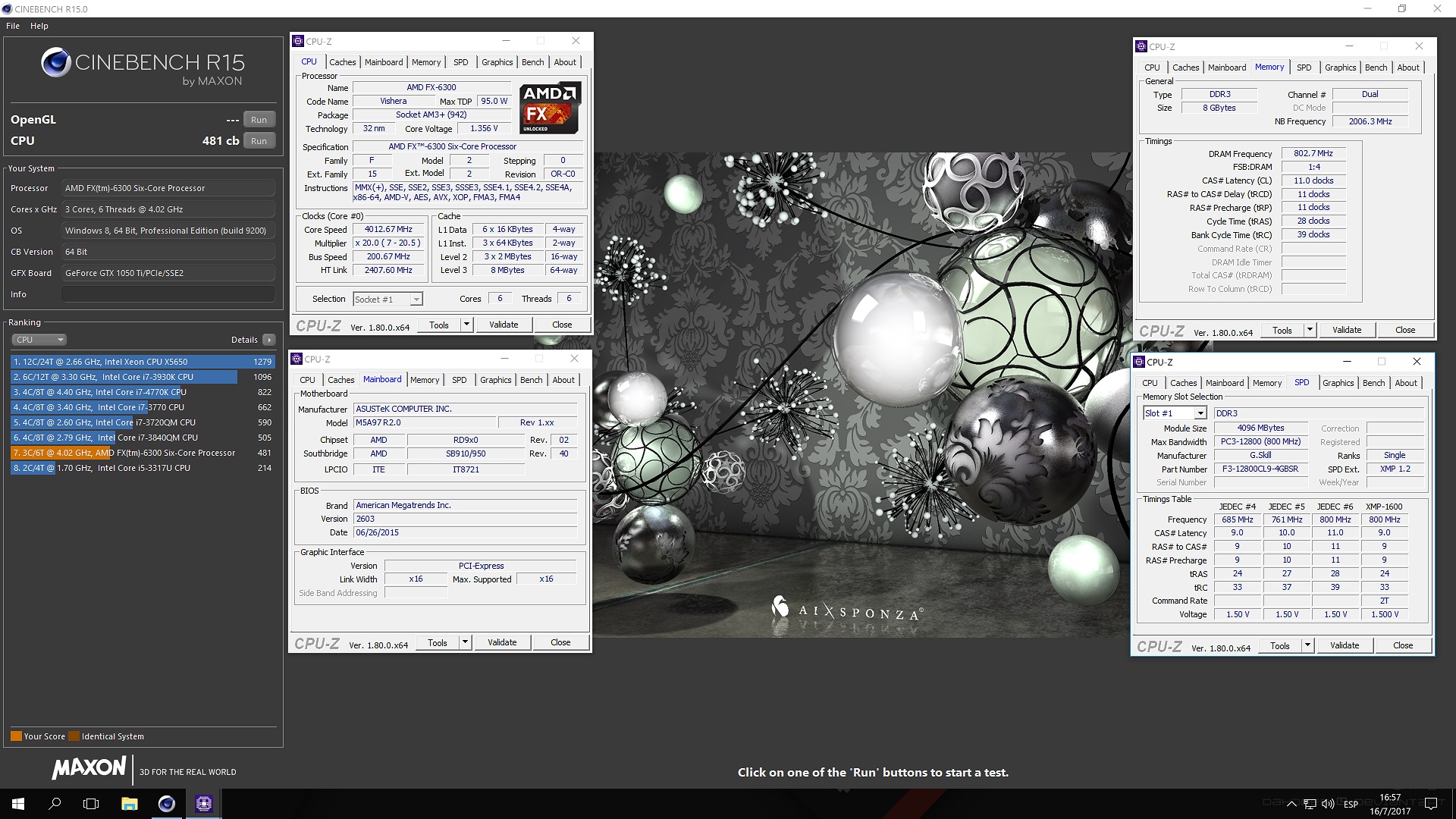Open volume control in system tray
Viewport: 1456px width, 819px height.
pyautogui.click(x=1328, y=804)
